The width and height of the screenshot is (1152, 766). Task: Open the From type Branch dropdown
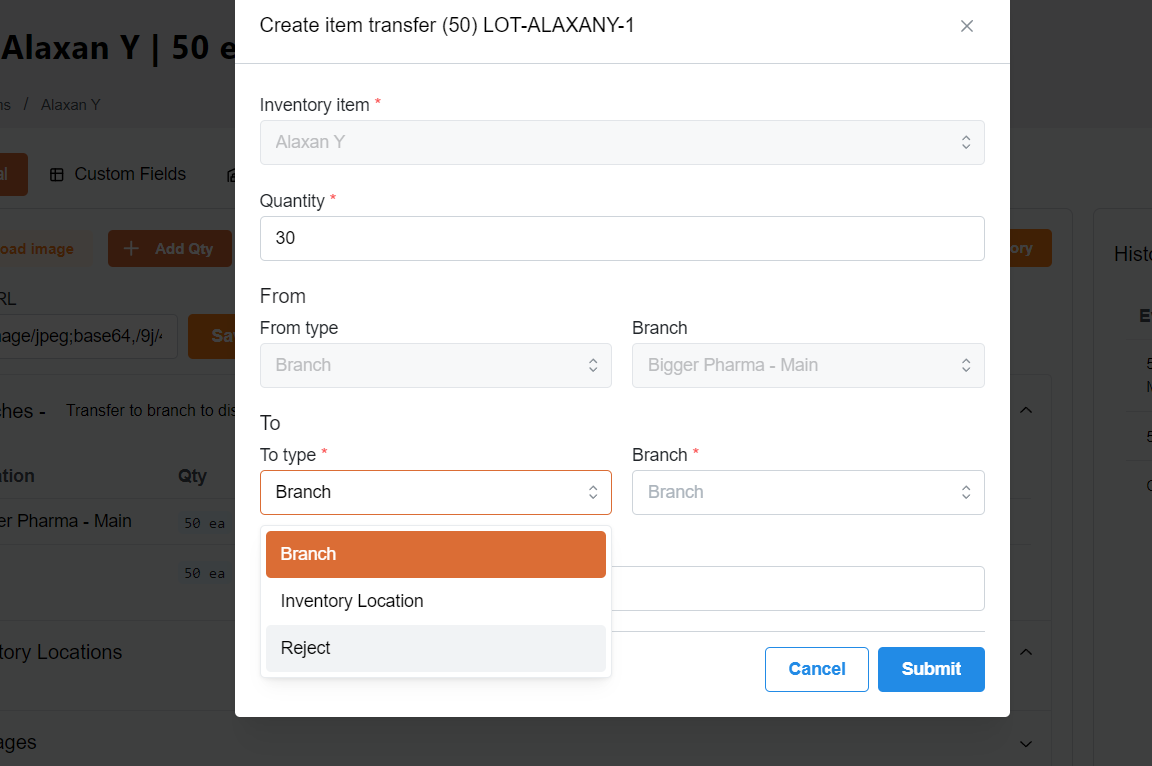[x=436, y=365]
